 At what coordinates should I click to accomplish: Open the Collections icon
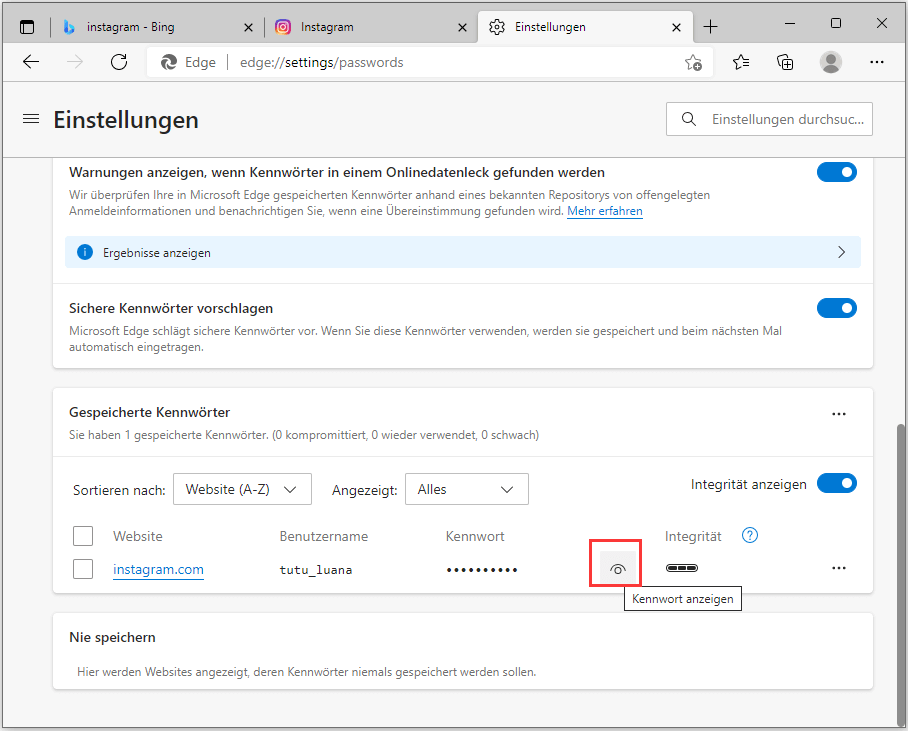785,61
